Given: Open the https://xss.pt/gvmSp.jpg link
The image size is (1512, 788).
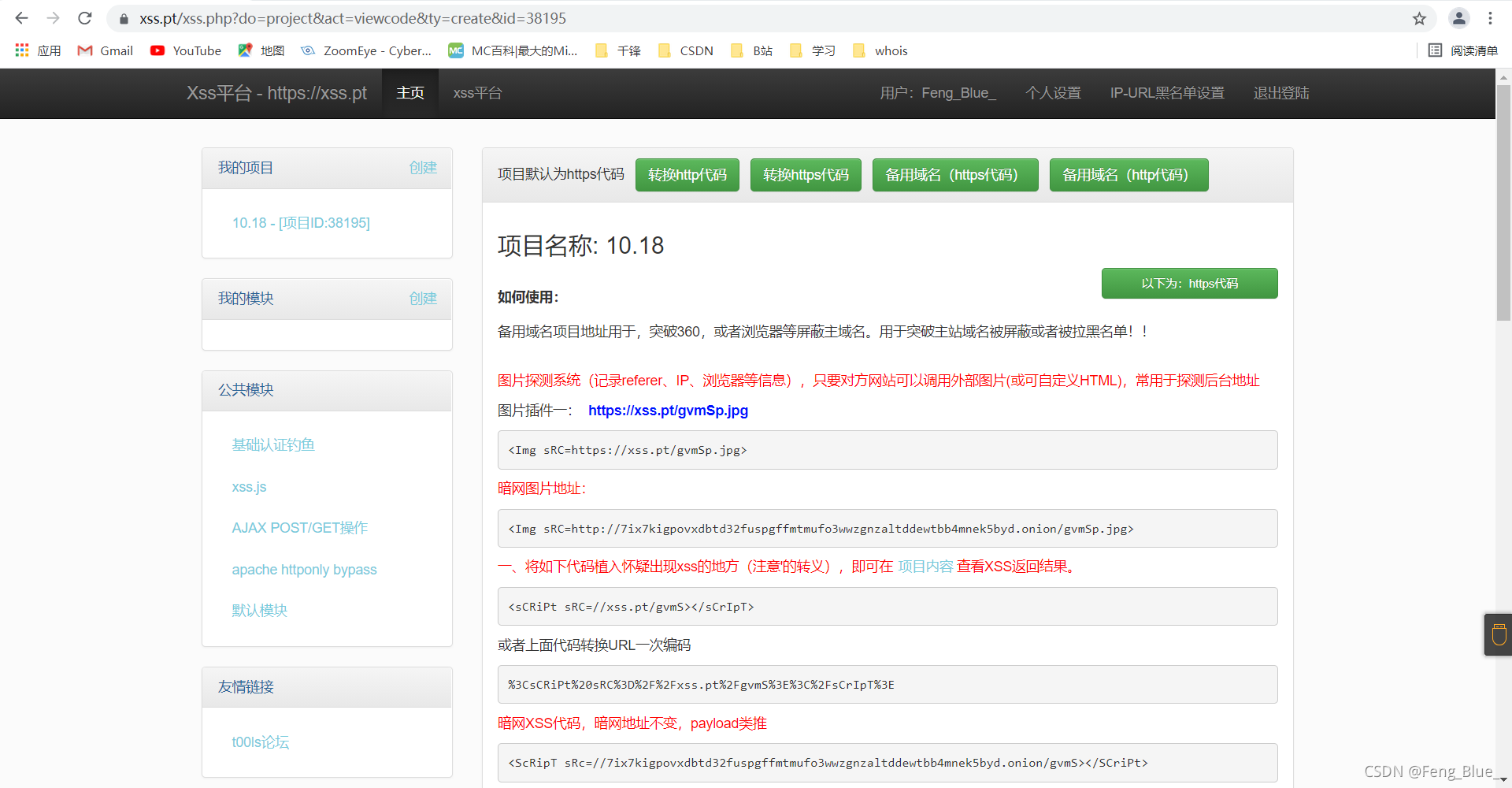Looking at the screenshot, I should click(668, 411).
